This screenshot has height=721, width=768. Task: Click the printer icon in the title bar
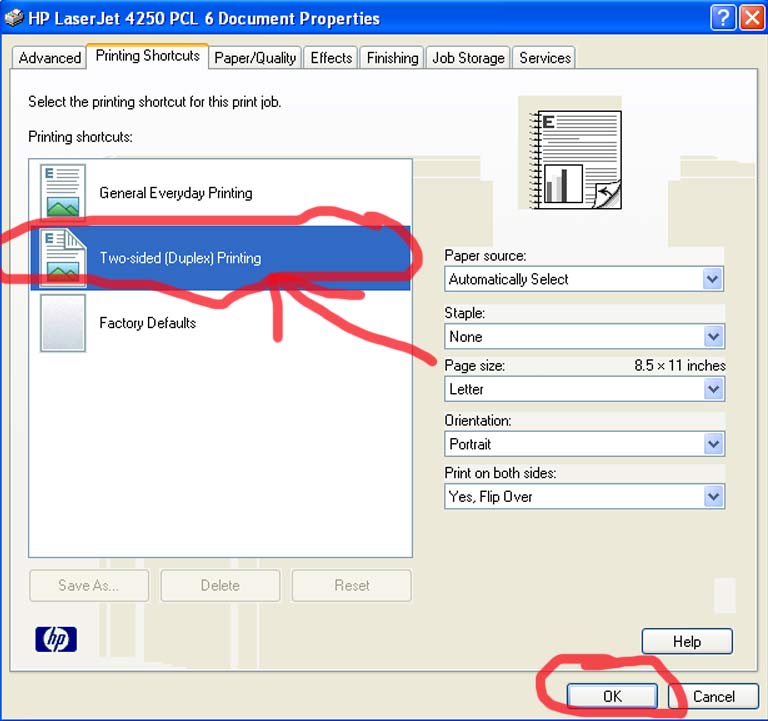click(x=14, y=18)
